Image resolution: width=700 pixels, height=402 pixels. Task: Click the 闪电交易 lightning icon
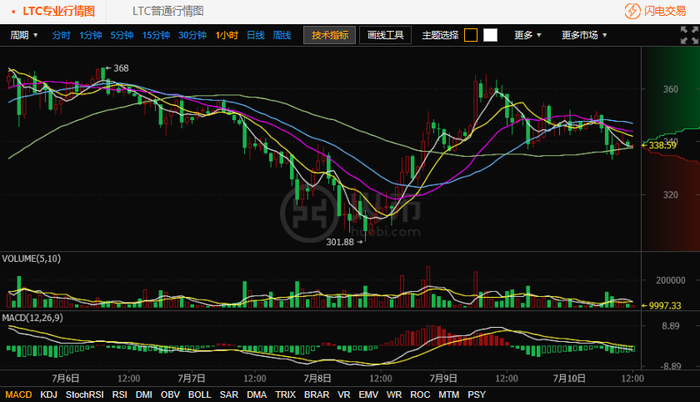pos(632,11)
